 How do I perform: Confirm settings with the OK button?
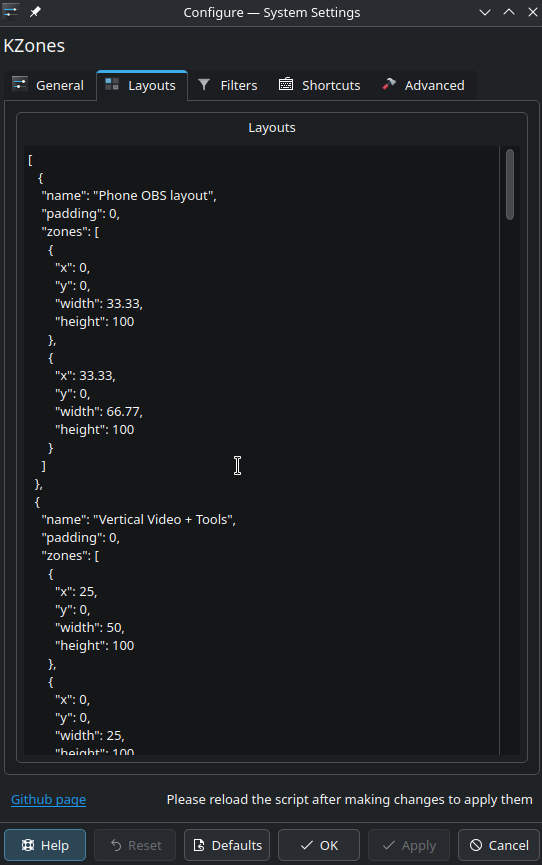click(x=319, y=845)
